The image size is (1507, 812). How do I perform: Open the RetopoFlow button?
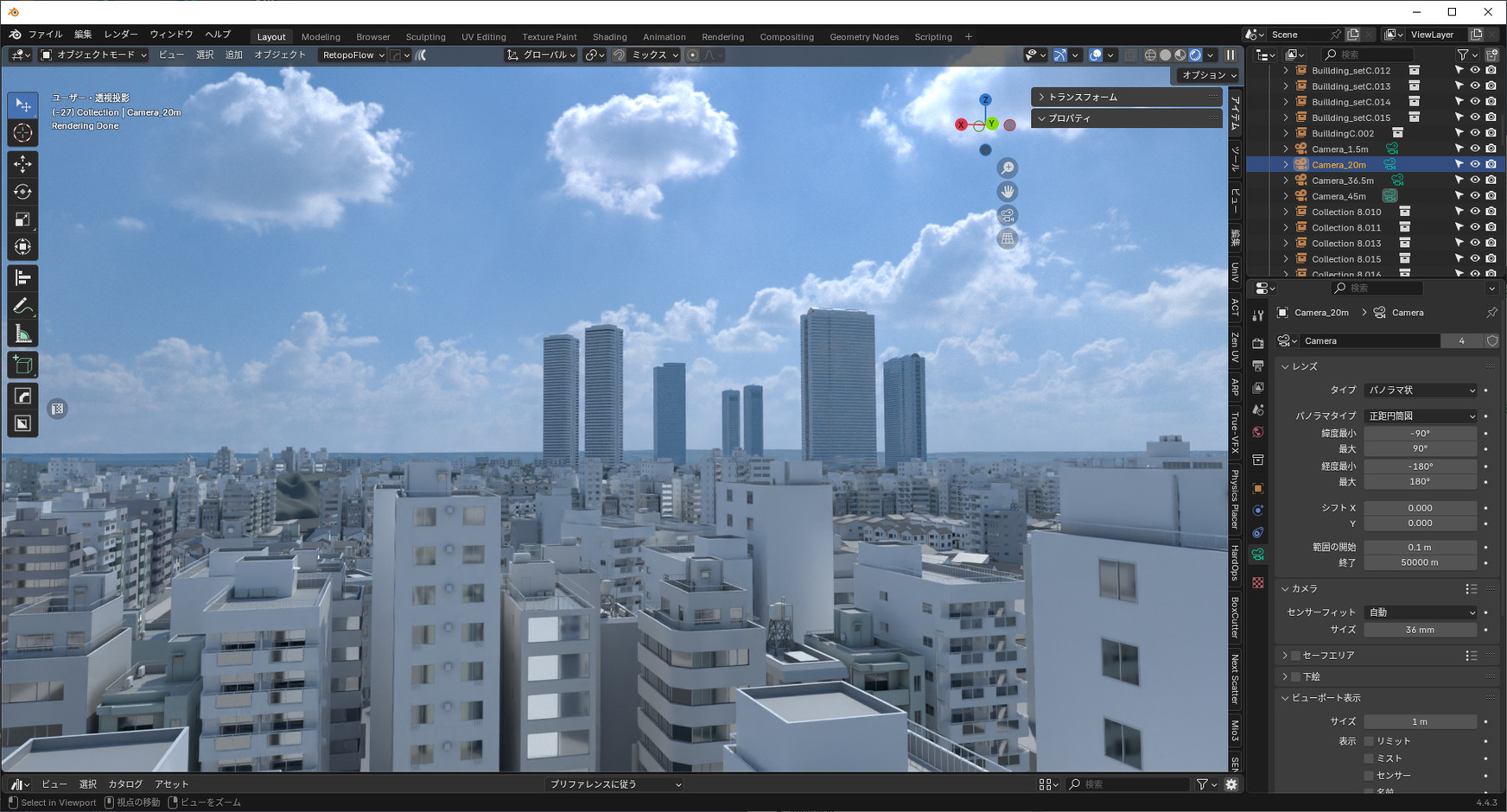353,54
